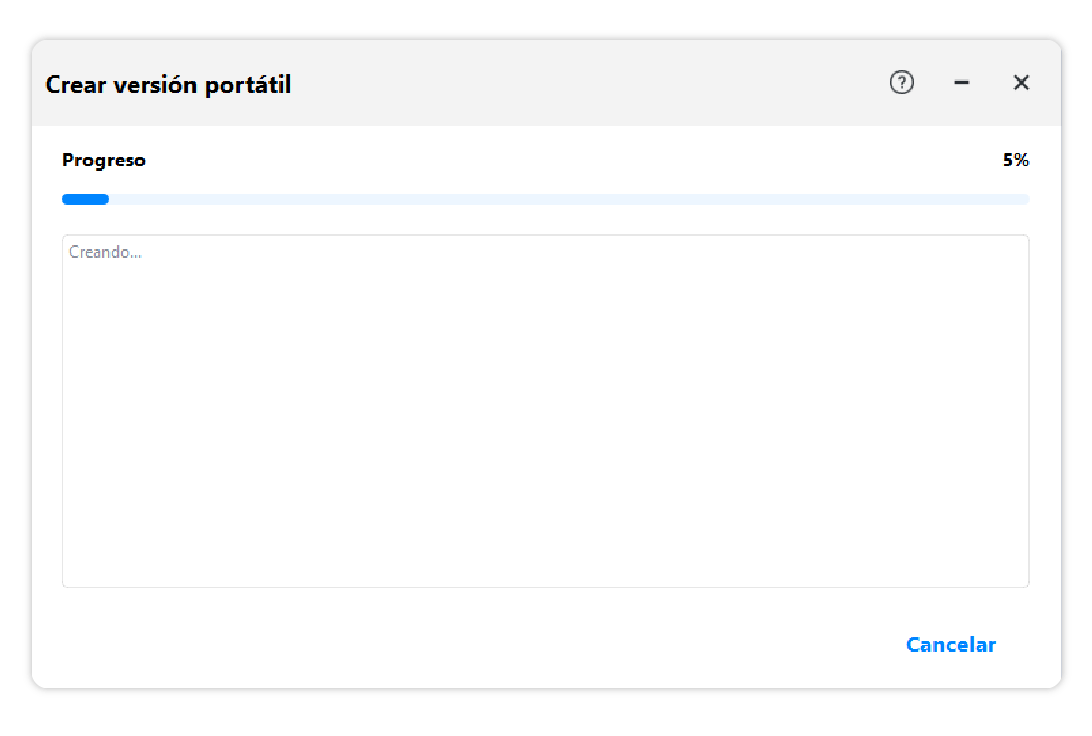The height and width of the screenshot is (736, 1092).
Task: Click empty title bar space beside help icon
Action: tap(840, 83)
